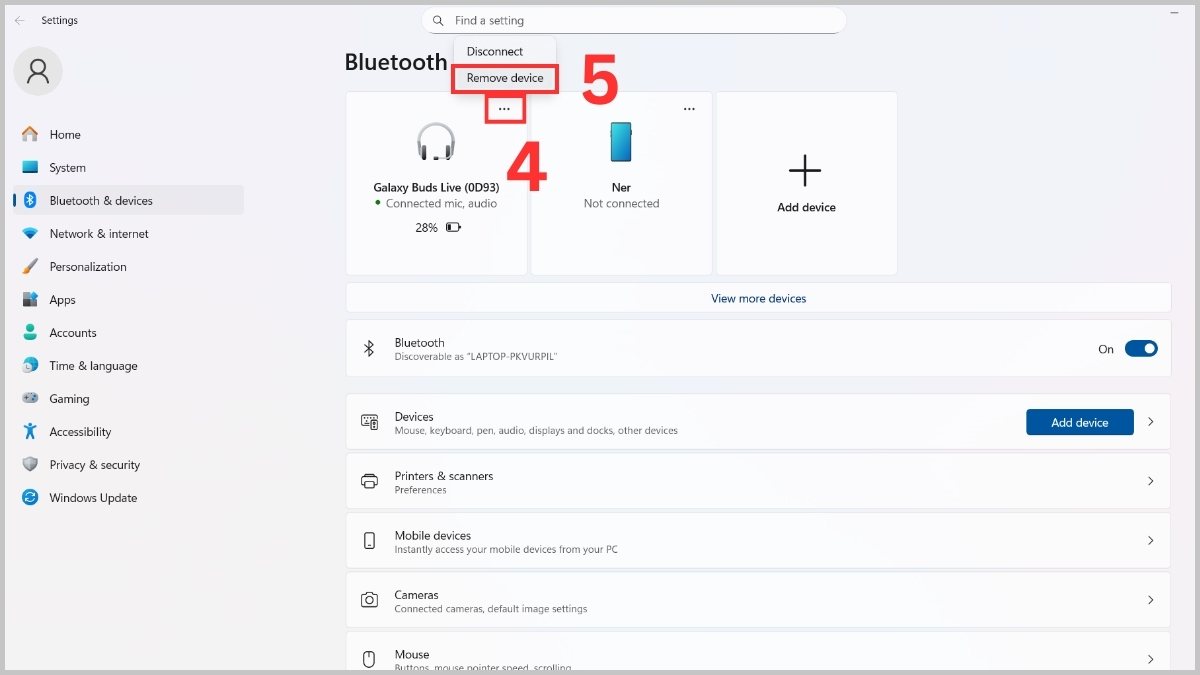Open the Network & internet section
The height and width of the screenshot is (675, 1200).
129,233
